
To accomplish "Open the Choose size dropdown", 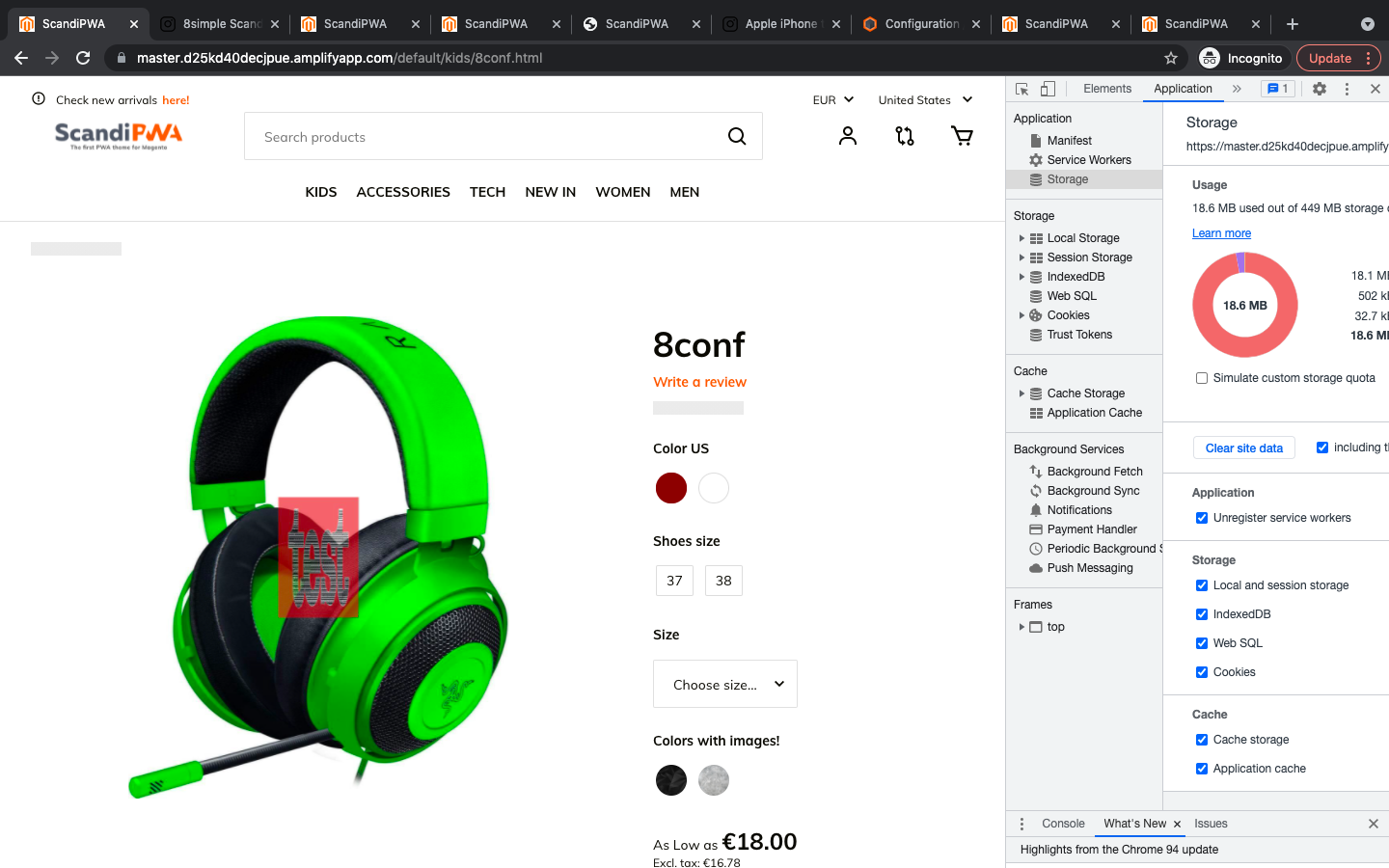I will 724,684.
